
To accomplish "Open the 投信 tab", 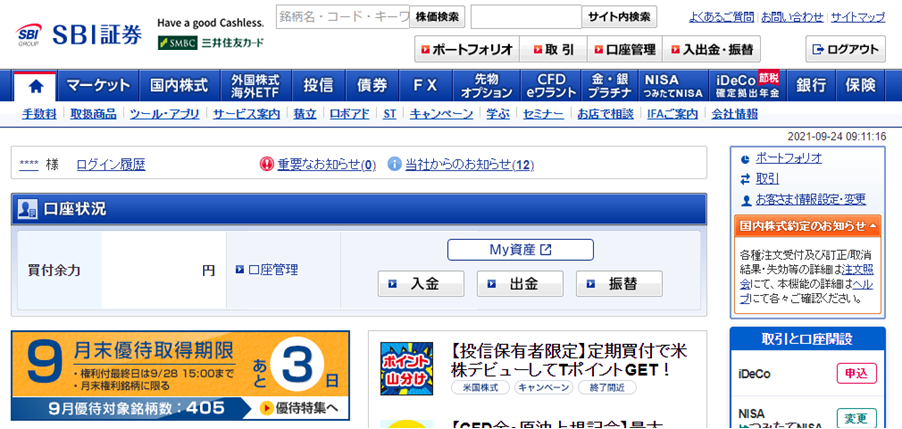I will coord(318,86).
